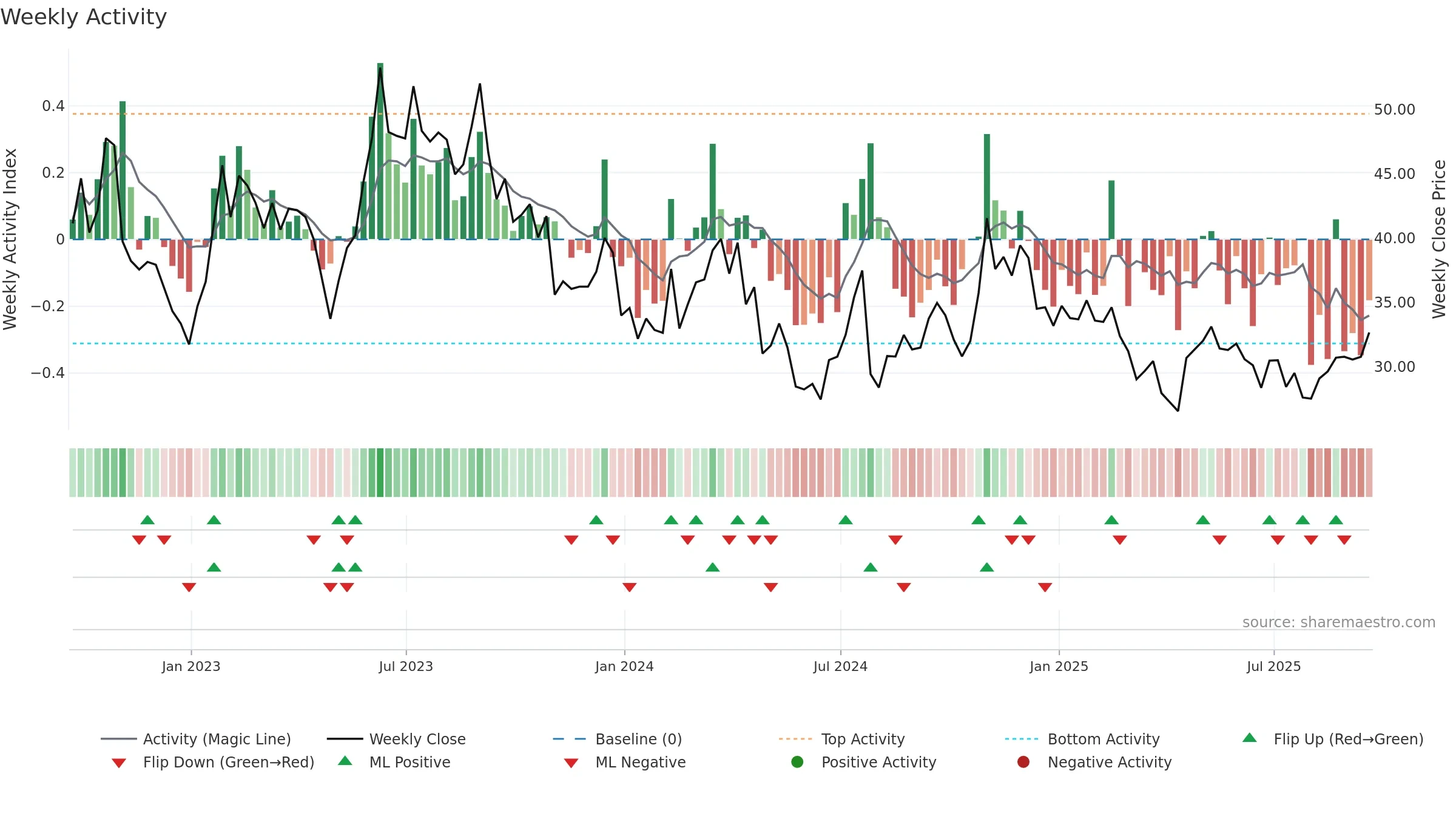The width and height of the screenshot is (1456, 819).
Task: Click the −0.4 activity index axis label
Action: tap(47, 373)
